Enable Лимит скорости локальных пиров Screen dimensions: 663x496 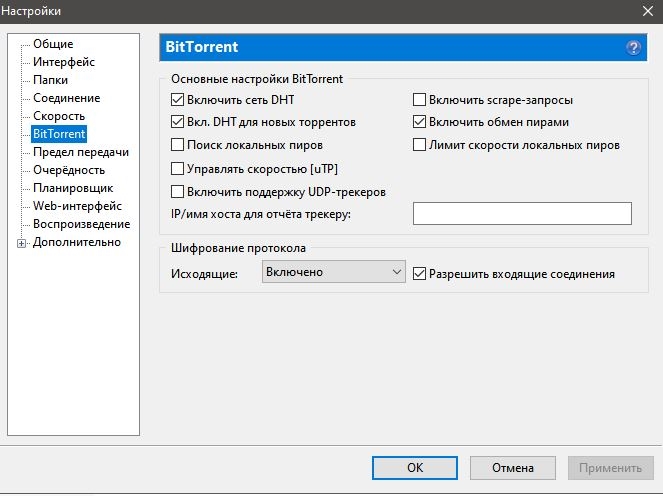coord(420,145)
